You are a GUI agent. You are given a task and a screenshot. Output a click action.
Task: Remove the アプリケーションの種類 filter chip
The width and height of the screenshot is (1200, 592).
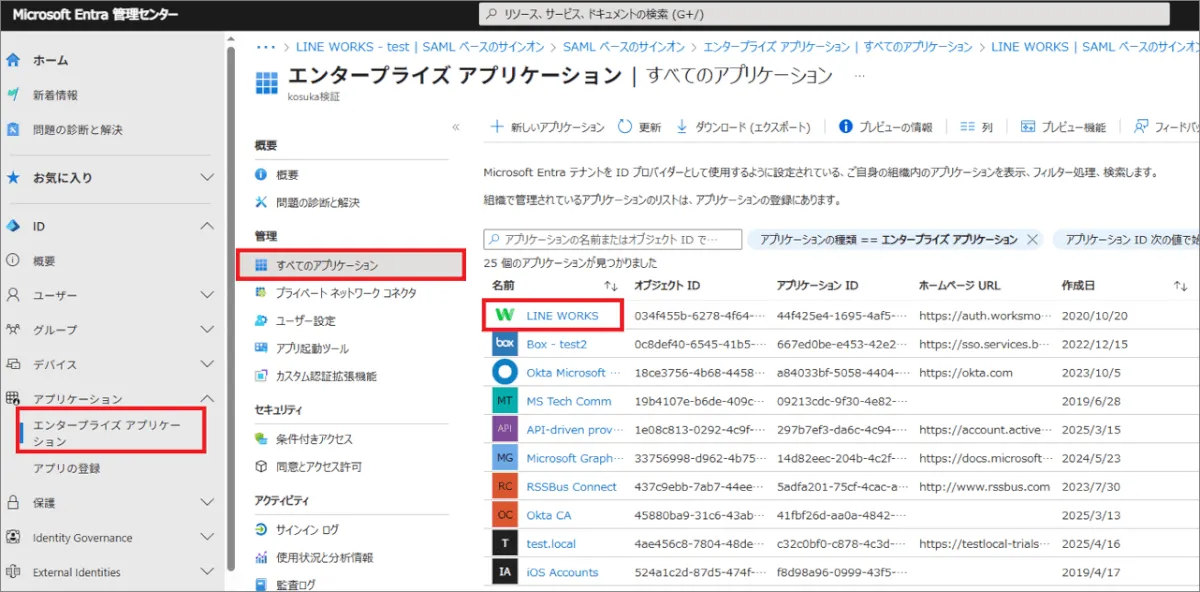(x=1032, y=240)
